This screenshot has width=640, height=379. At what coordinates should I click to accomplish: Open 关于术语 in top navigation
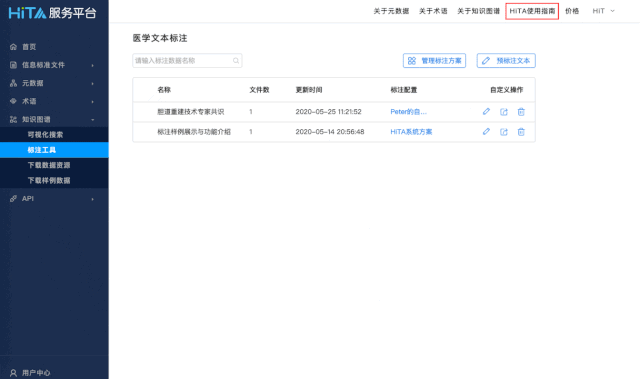point(433,11)
